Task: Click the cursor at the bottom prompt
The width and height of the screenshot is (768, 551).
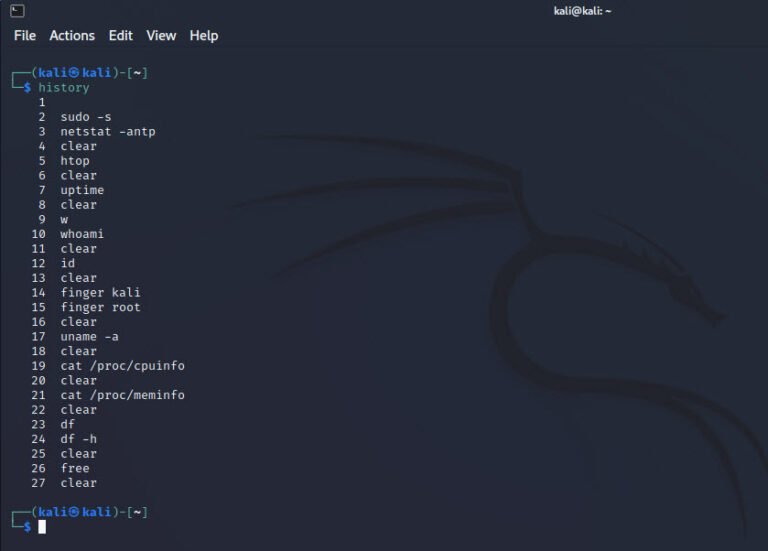Action: (42, 527)
